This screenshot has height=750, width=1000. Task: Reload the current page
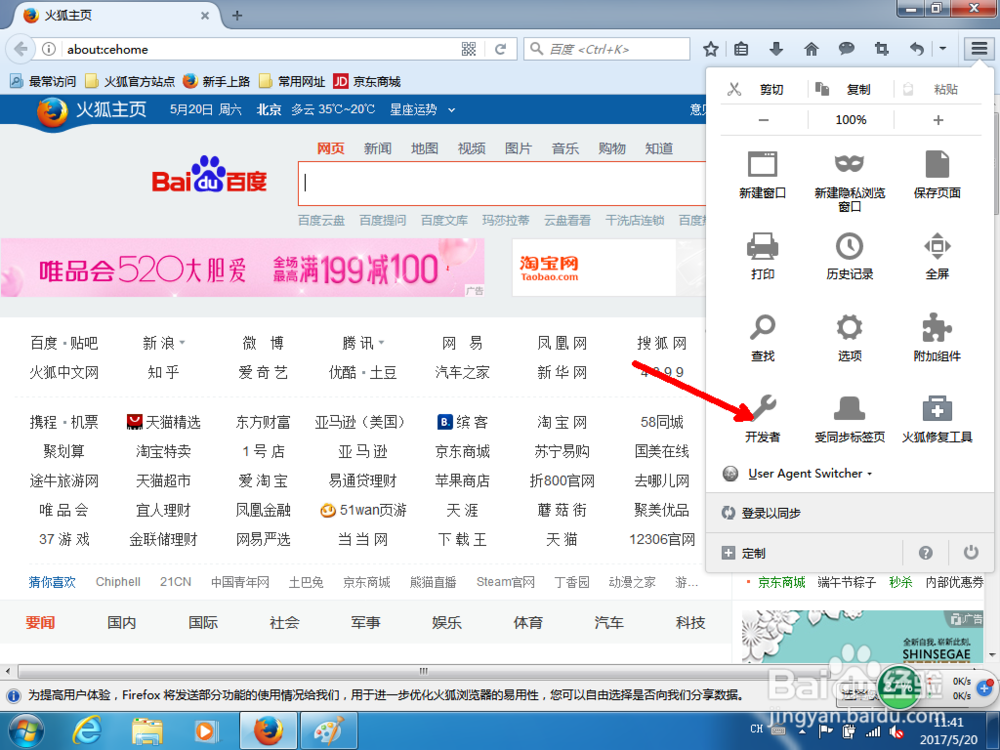click(x=501, y=49)
